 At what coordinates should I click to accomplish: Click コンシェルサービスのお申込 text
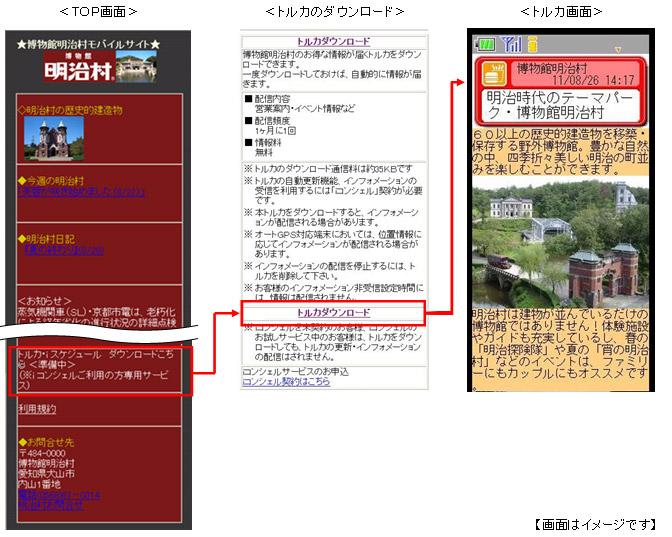(296, 372)
